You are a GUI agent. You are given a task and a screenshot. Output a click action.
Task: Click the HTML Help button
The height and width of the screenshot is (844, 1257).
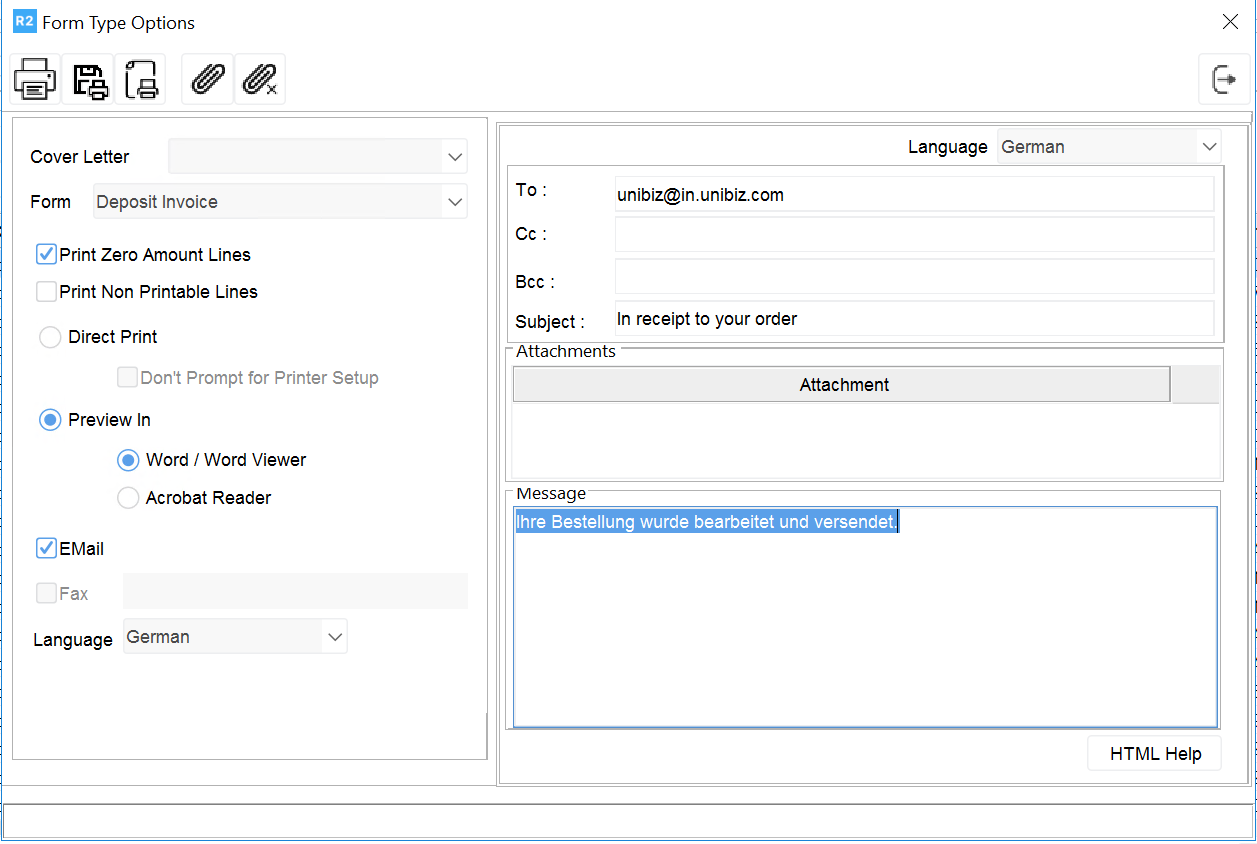point(1154,754)
